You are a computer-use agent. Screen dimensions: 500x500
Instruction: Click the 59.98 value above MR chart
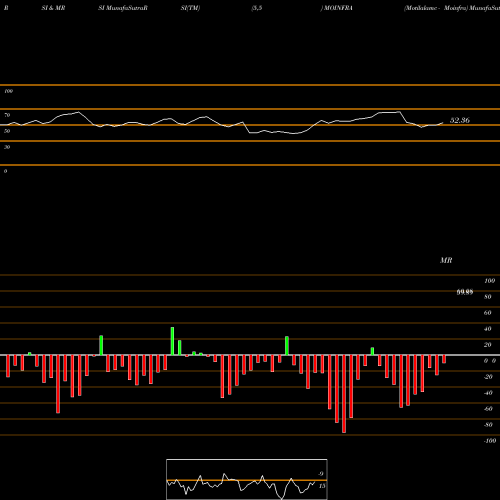click(465, 292)
